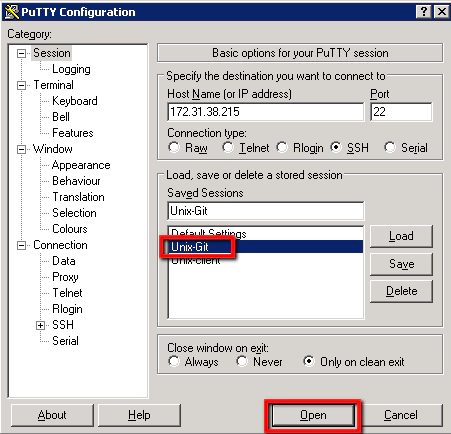Image resolution: width=451 pixels, height=434 pixels.
Task: Expand the SSH tree node
Action: pyautogui.click(x=40, y=325)
